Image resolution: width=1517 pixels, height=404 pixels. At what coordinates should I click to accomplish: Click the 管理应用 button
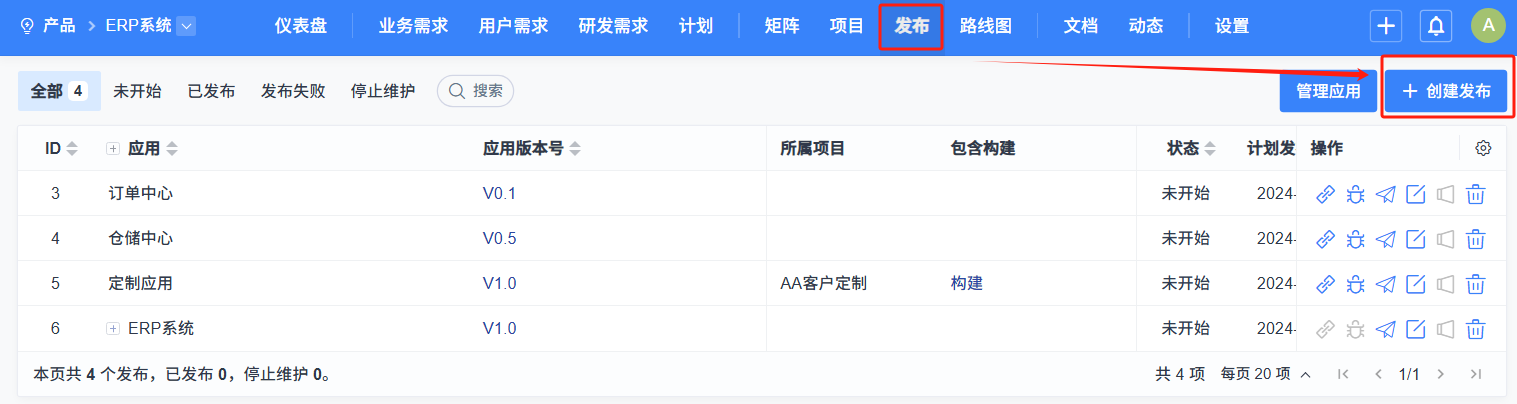(x=1328, y=91)
